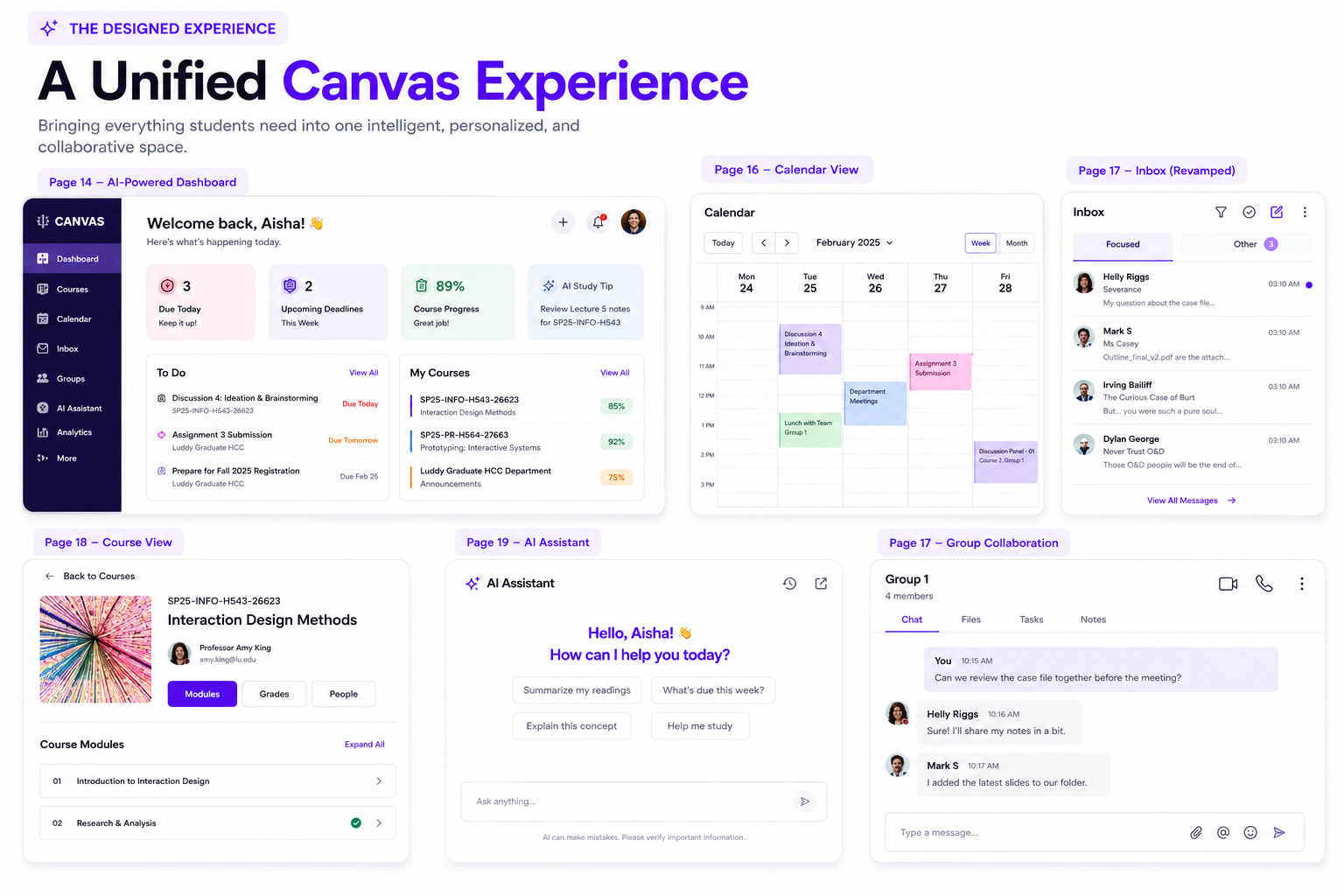Select the Focused inbox tab
Screen dimensions: 1344x896
click(1123, 245)
